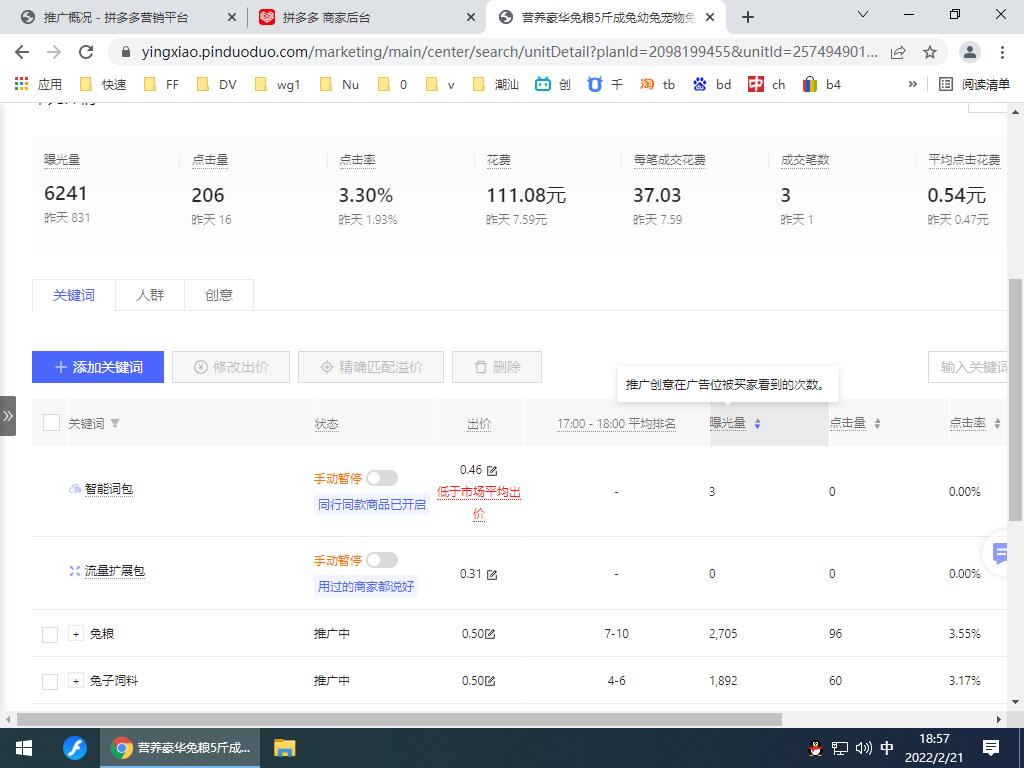This screenshot has height=768, width=1024.
Task: Open Chrome tab search dropdown
Action: pyautogui.click(x=863, y=15)
